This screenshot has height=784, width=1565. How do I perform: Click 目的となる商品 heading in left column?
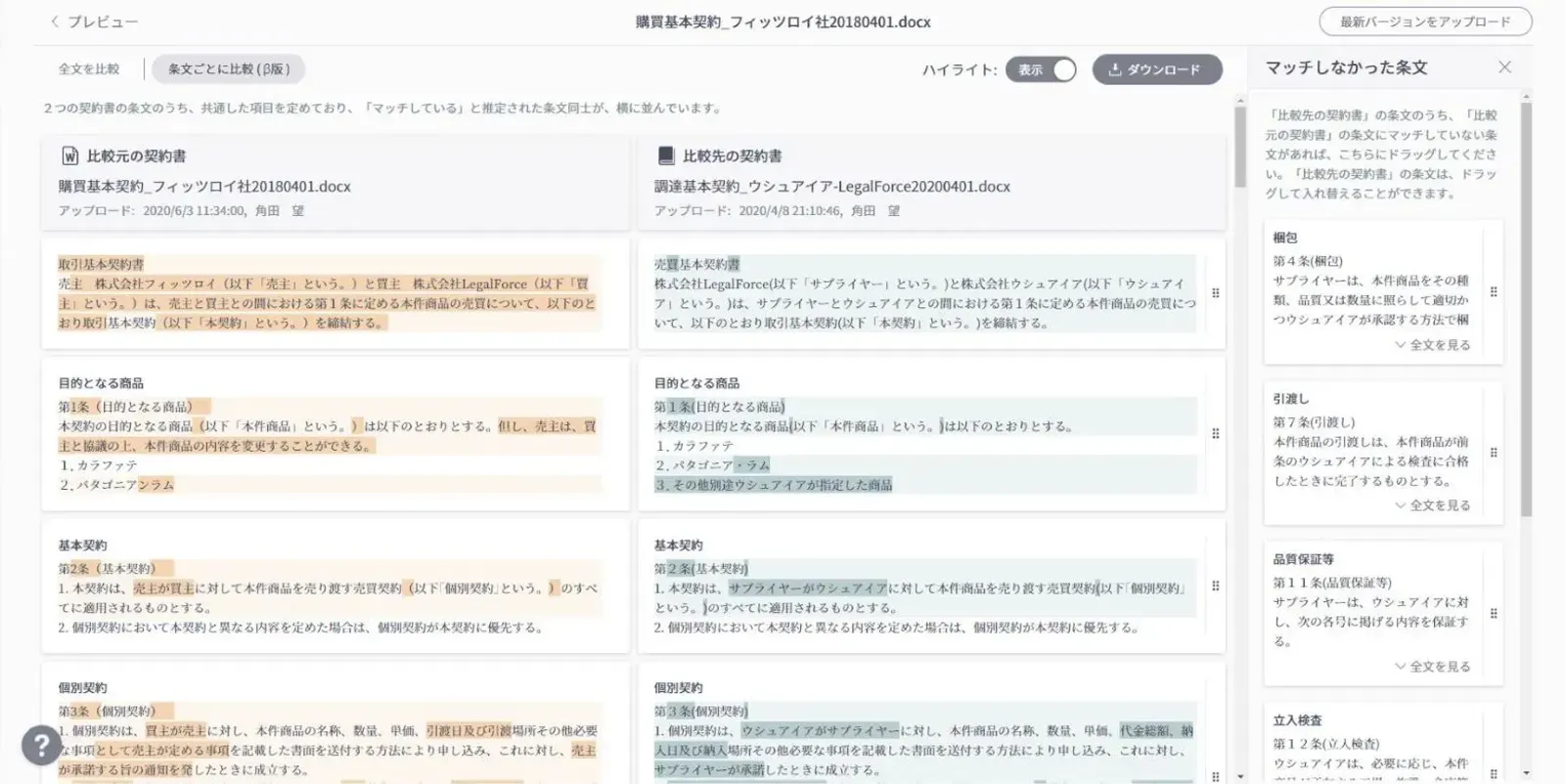click(x=101, y=383)
